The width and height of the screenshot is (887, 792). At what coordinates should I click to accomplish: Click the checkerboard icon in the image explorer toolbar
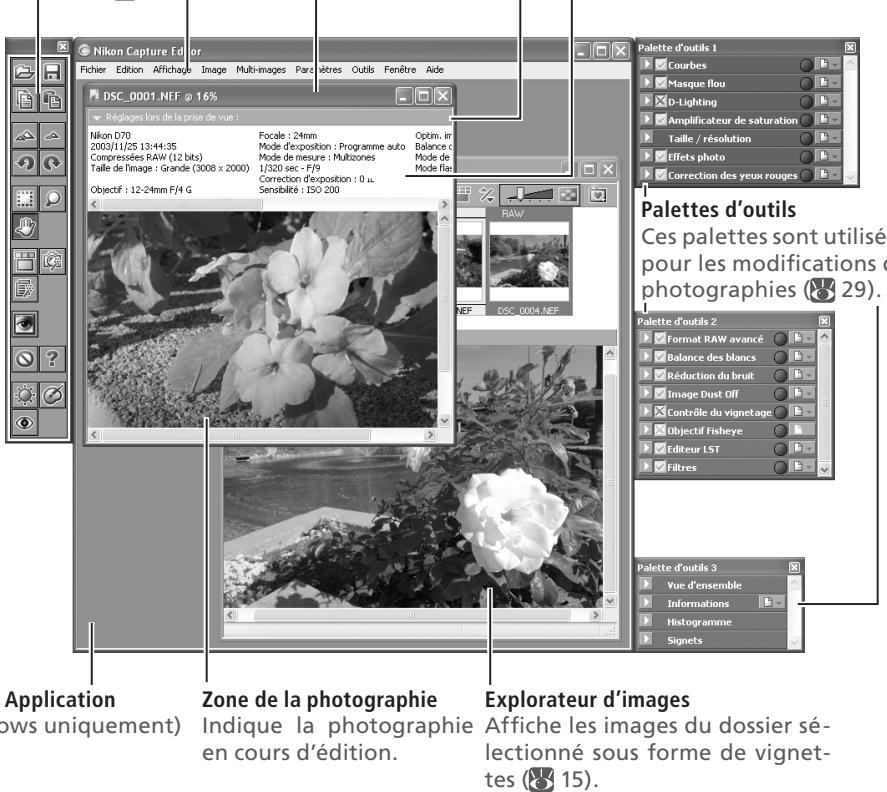click(x=568, y=195)
